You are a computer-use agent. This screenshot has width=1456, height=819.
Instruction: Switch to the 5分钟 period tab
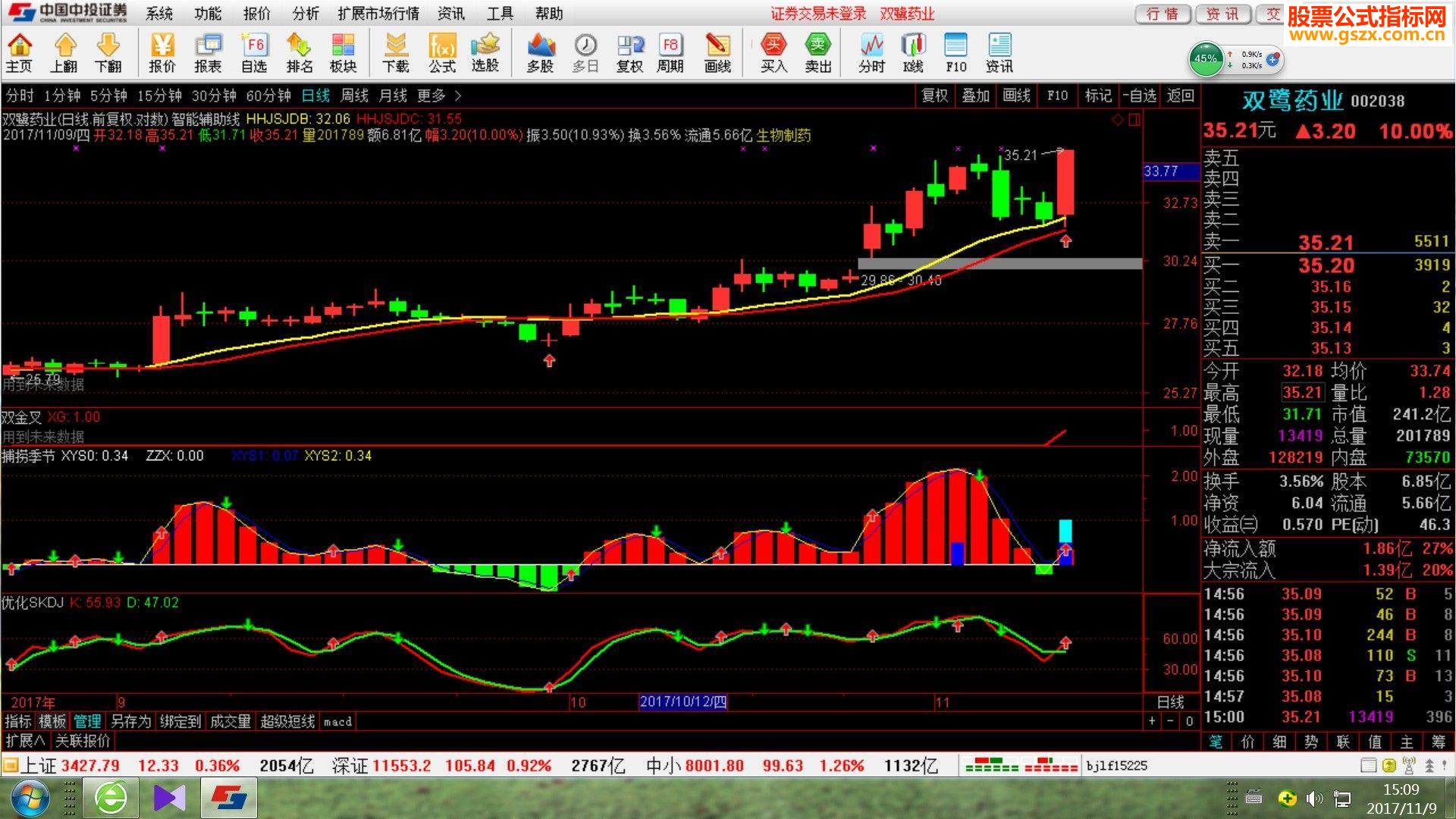[x=108, y=96]
